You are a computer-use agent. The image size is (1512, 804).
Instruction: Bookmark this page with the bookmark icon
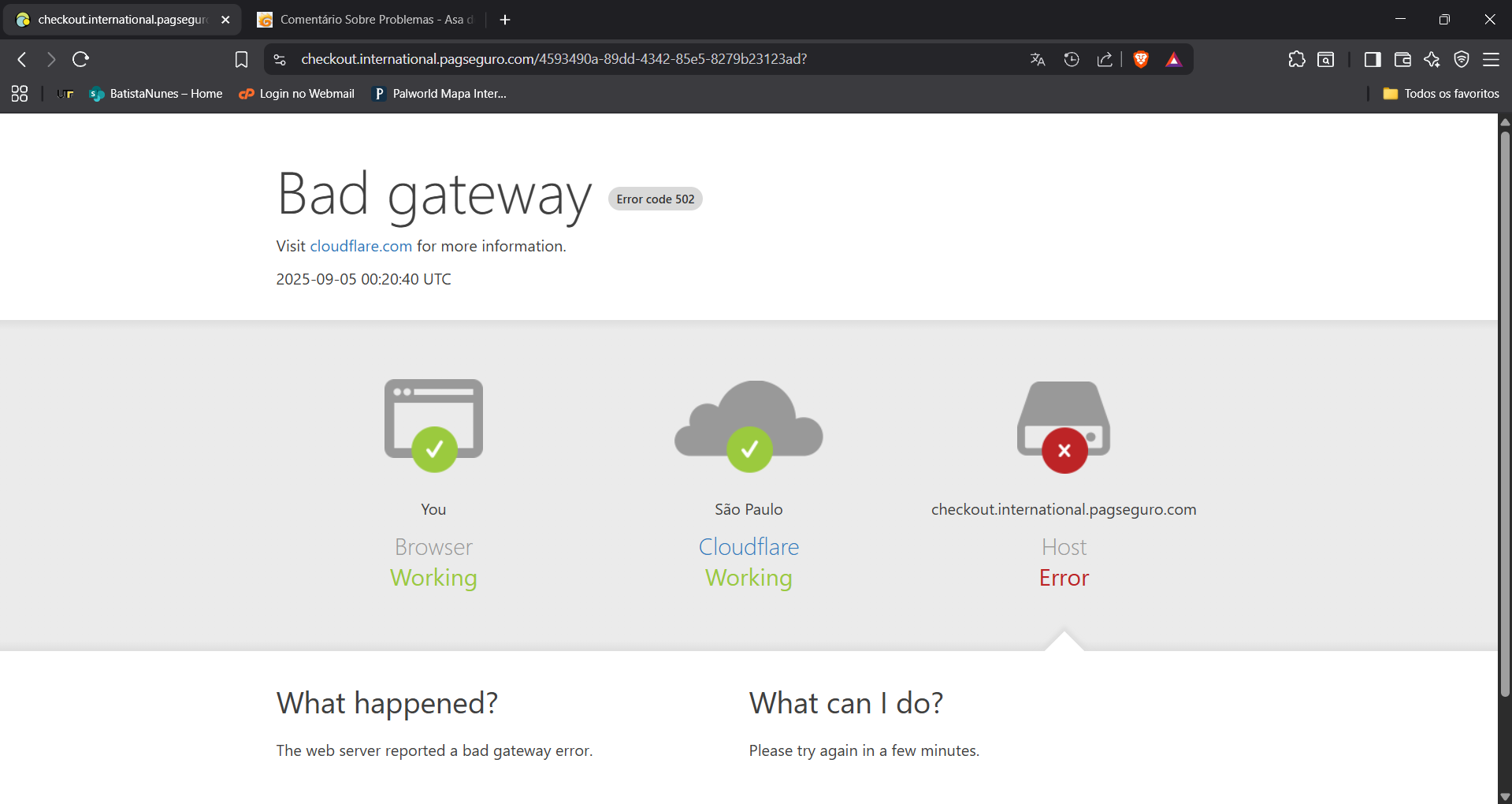(x=241, y=59)
